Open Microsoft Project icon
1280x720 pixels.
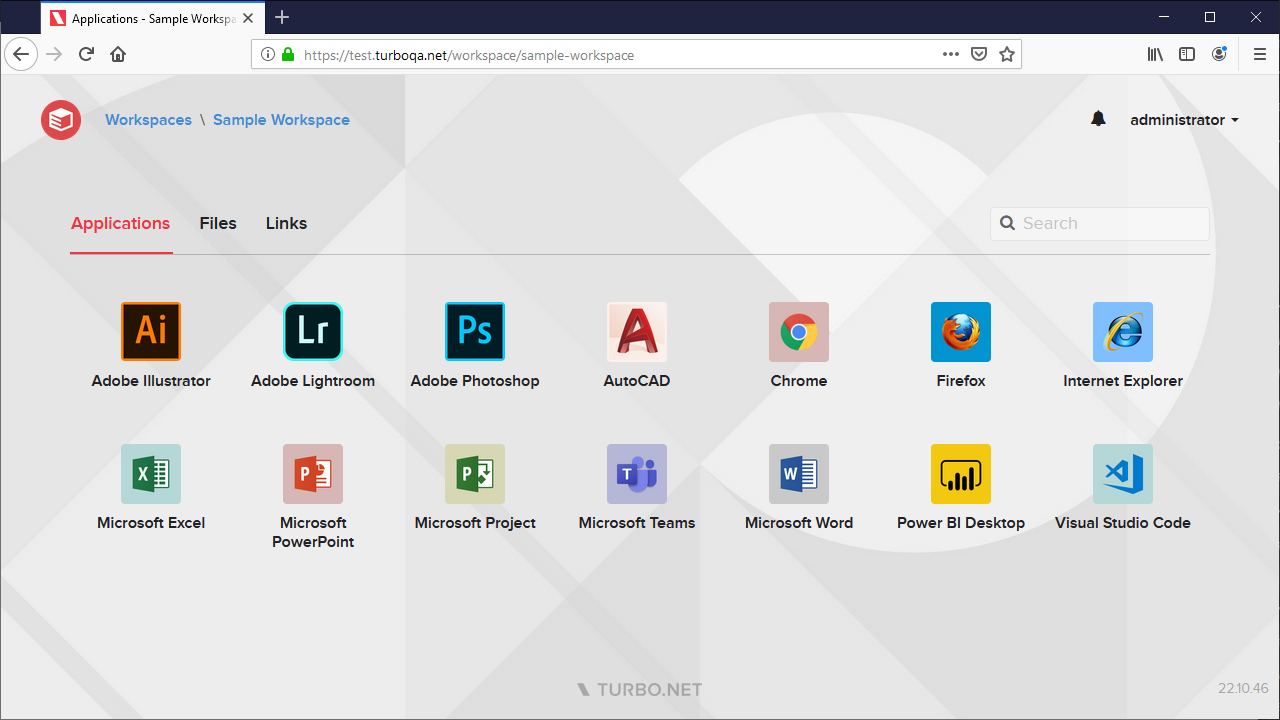point(475,473)
